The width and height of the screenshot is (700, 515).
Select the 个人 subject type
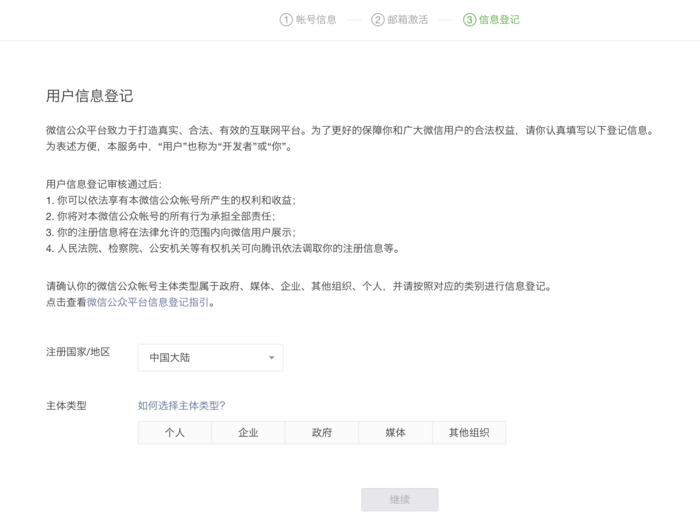[x=175, y=432]
